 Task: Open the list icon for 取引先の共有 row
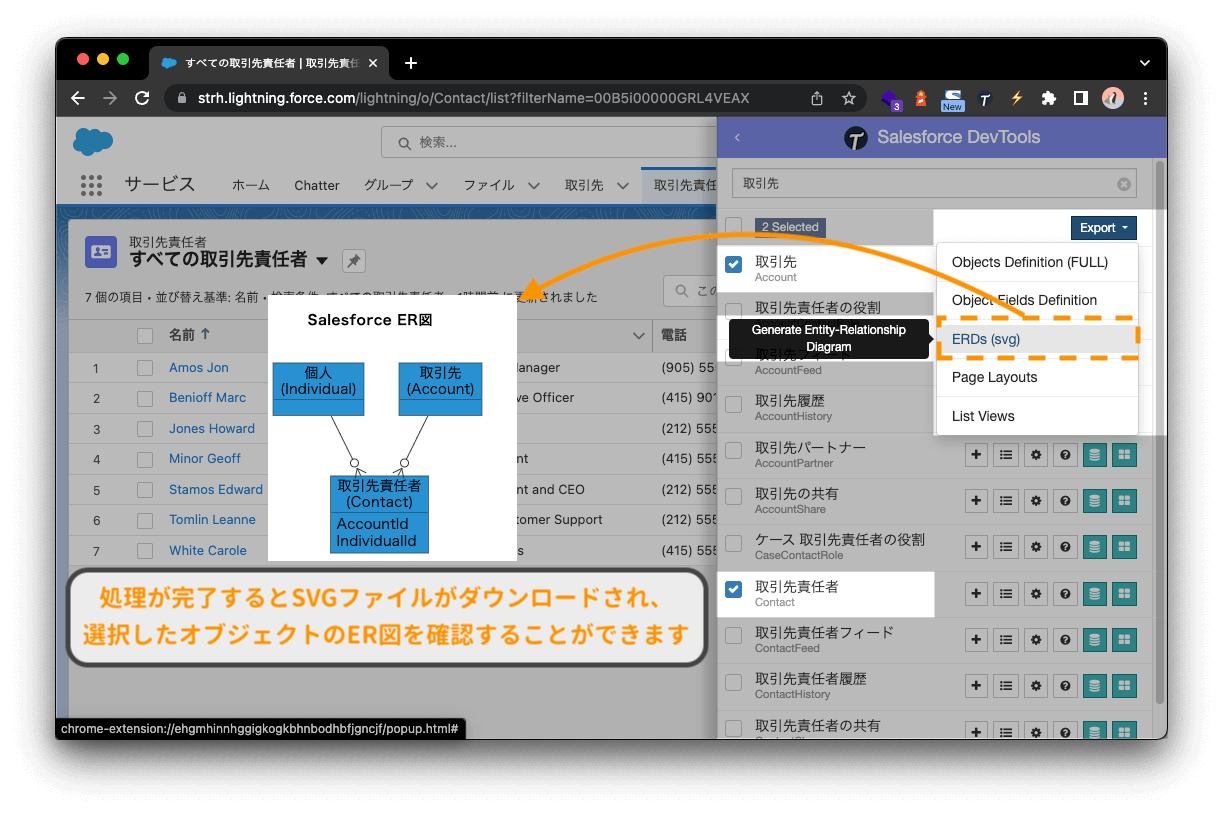pos(1005,501)
